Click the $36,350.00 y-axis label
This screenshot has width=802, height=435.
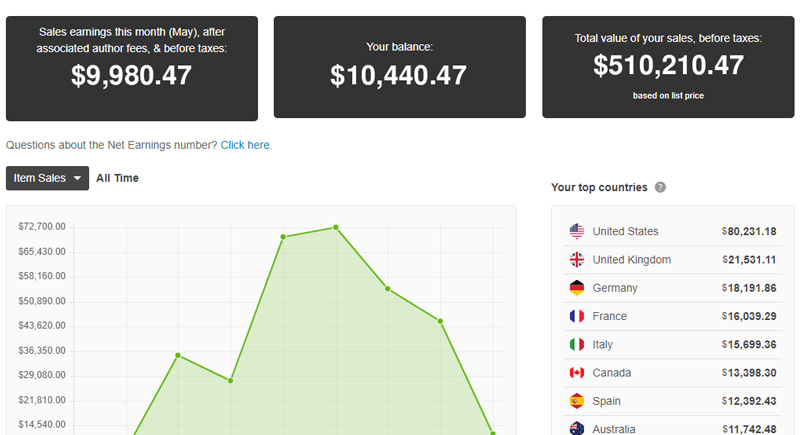pos(42,351)
